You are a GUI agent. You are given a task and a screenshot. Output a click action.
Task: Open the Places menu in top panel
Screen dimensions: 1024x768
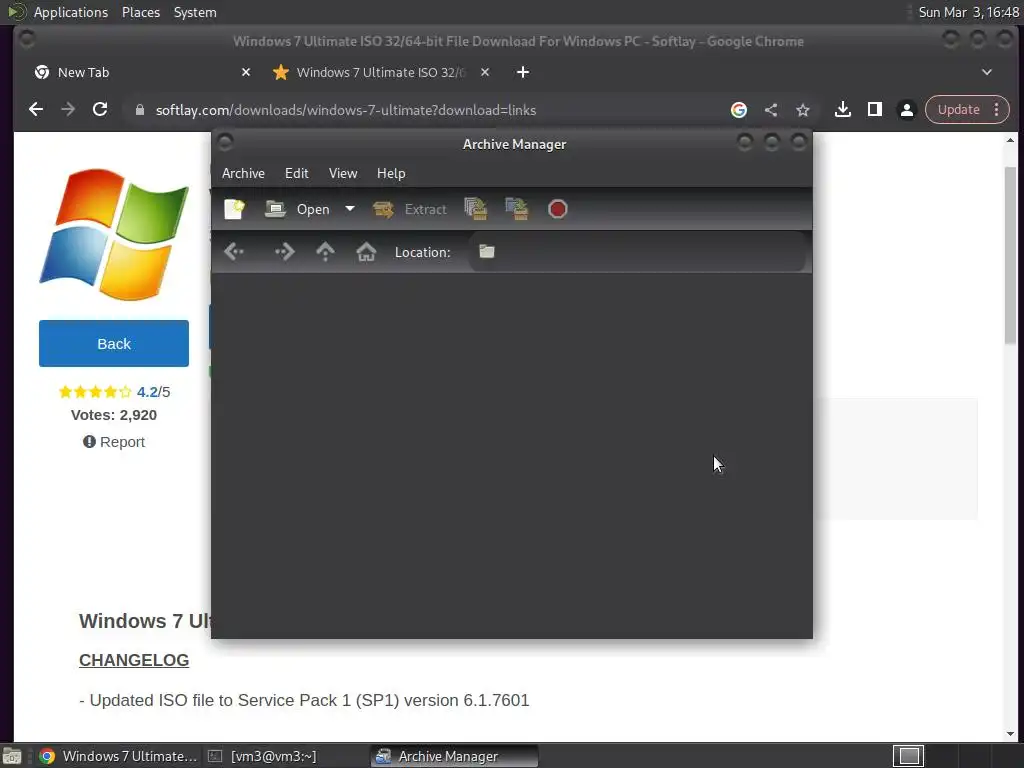tap(141, 12)
